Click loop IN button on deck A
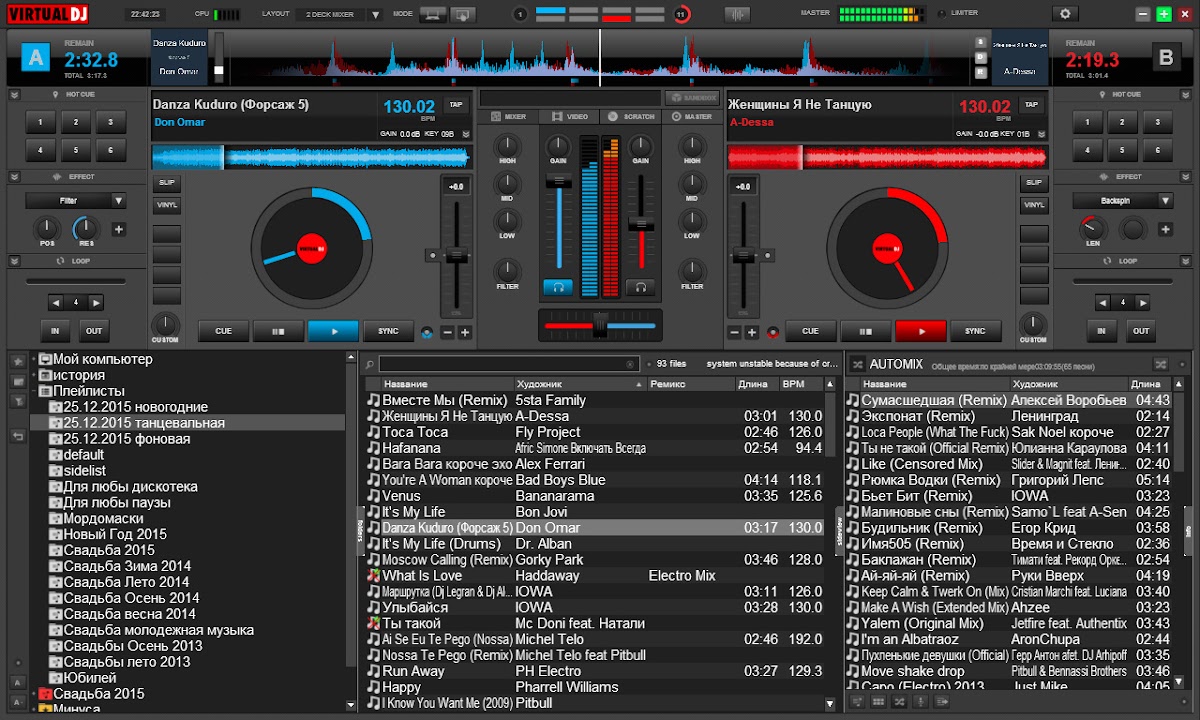This screenshot has height=720, width=1200. [55, 331]
